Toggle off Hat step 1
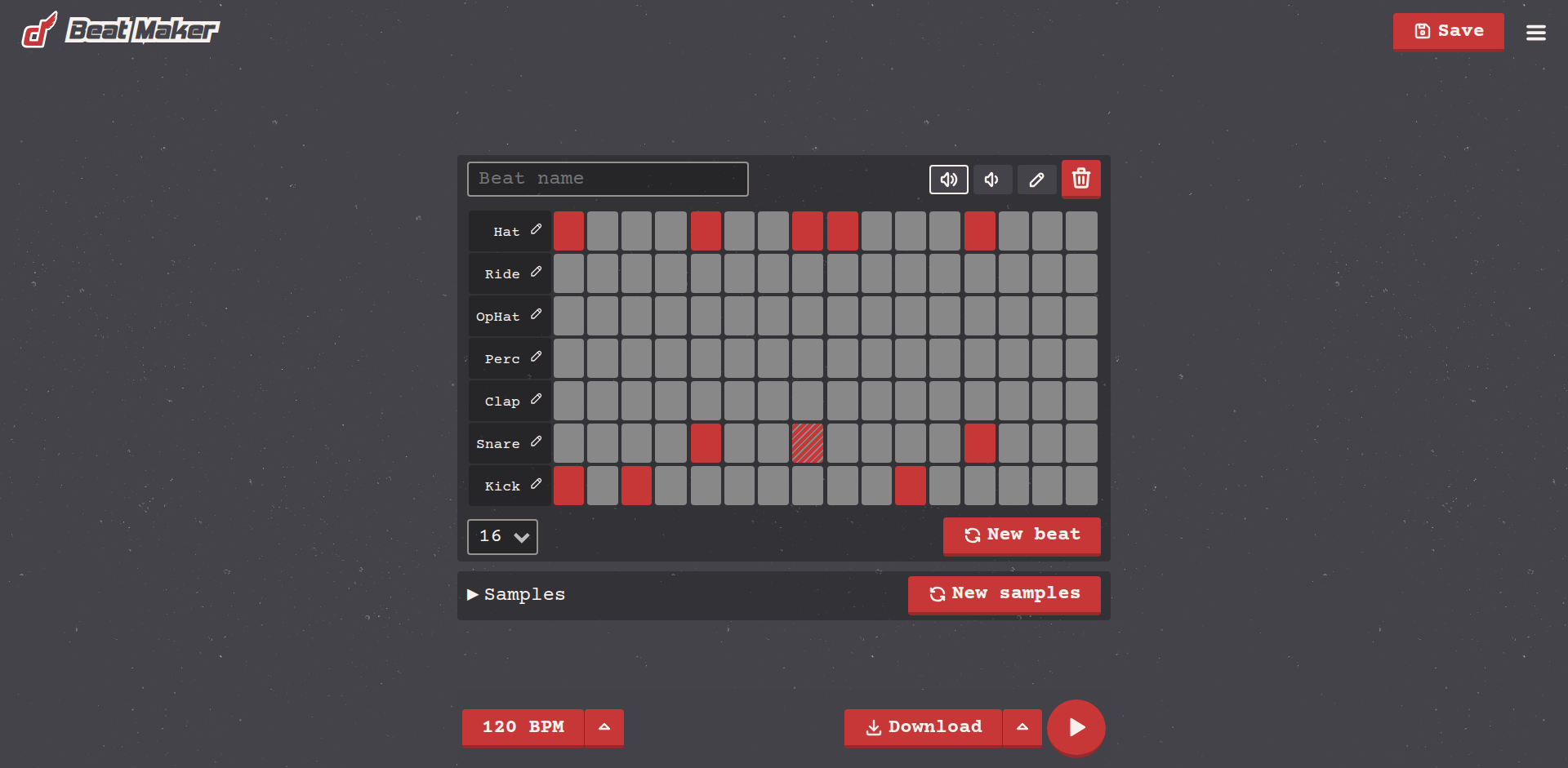 [568, 231]
